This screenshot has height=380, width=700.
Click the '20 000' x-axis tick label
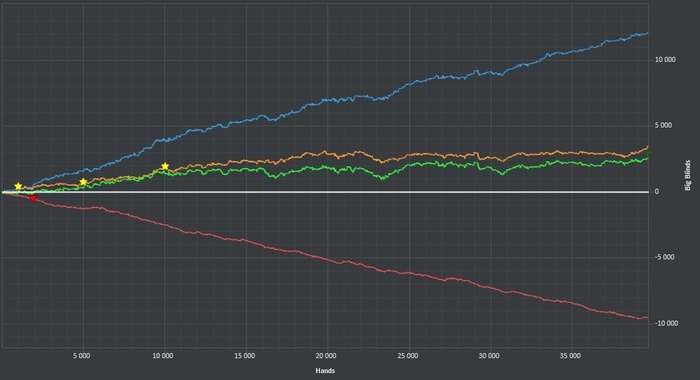click(326, 356)
